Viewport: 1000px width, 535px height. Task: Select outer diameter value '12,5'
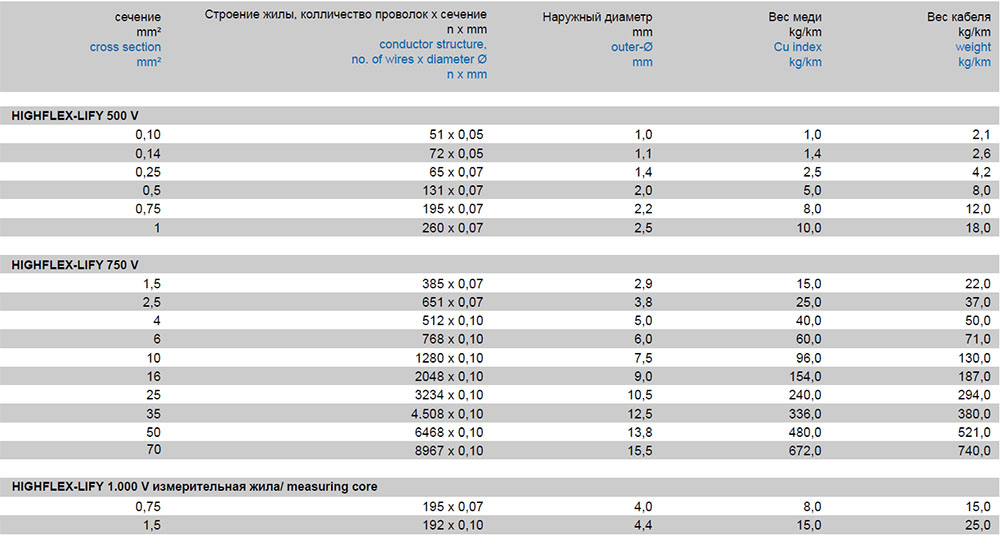640,414
